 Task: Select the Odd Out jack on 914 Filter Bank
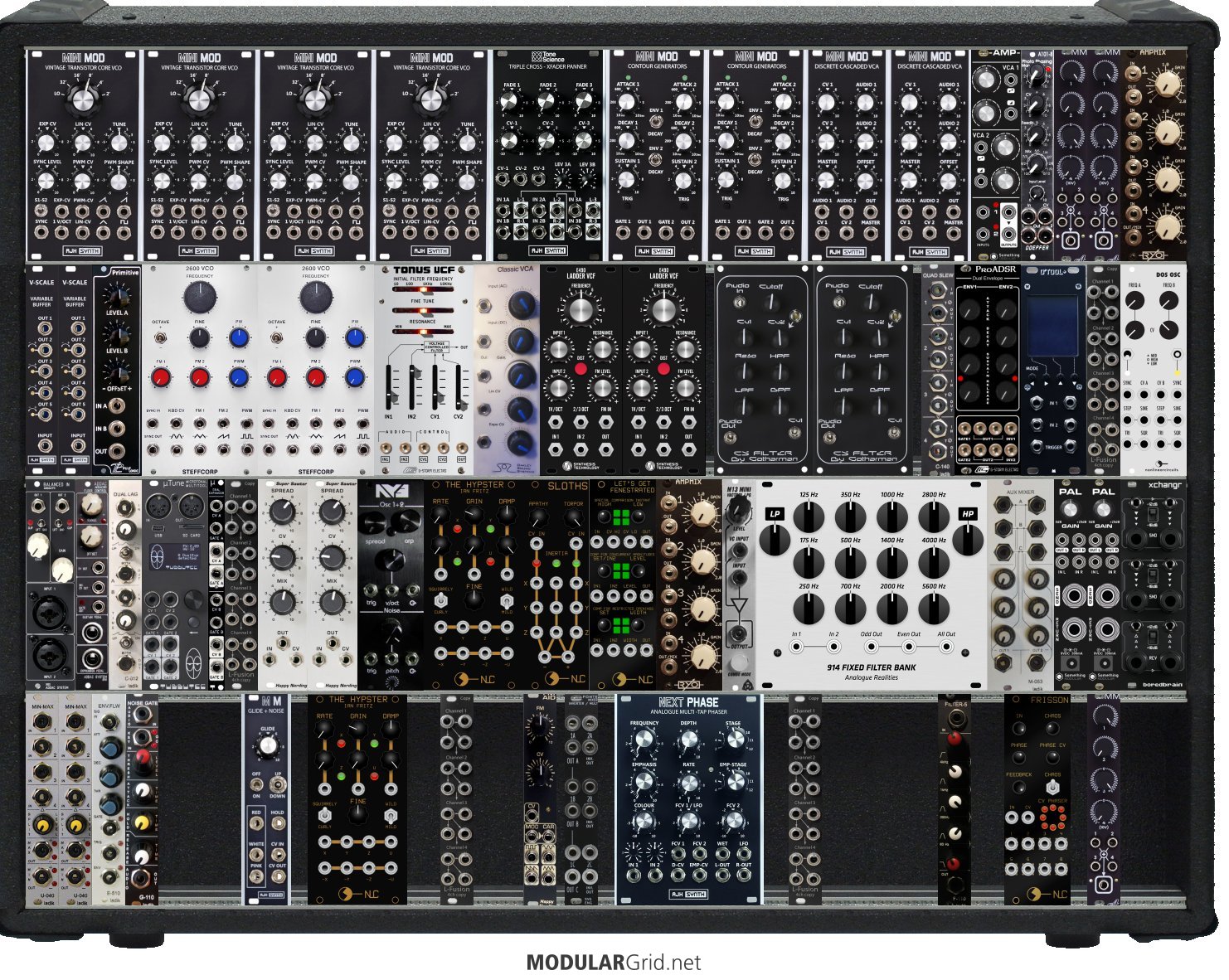click(x=872, y=646)
